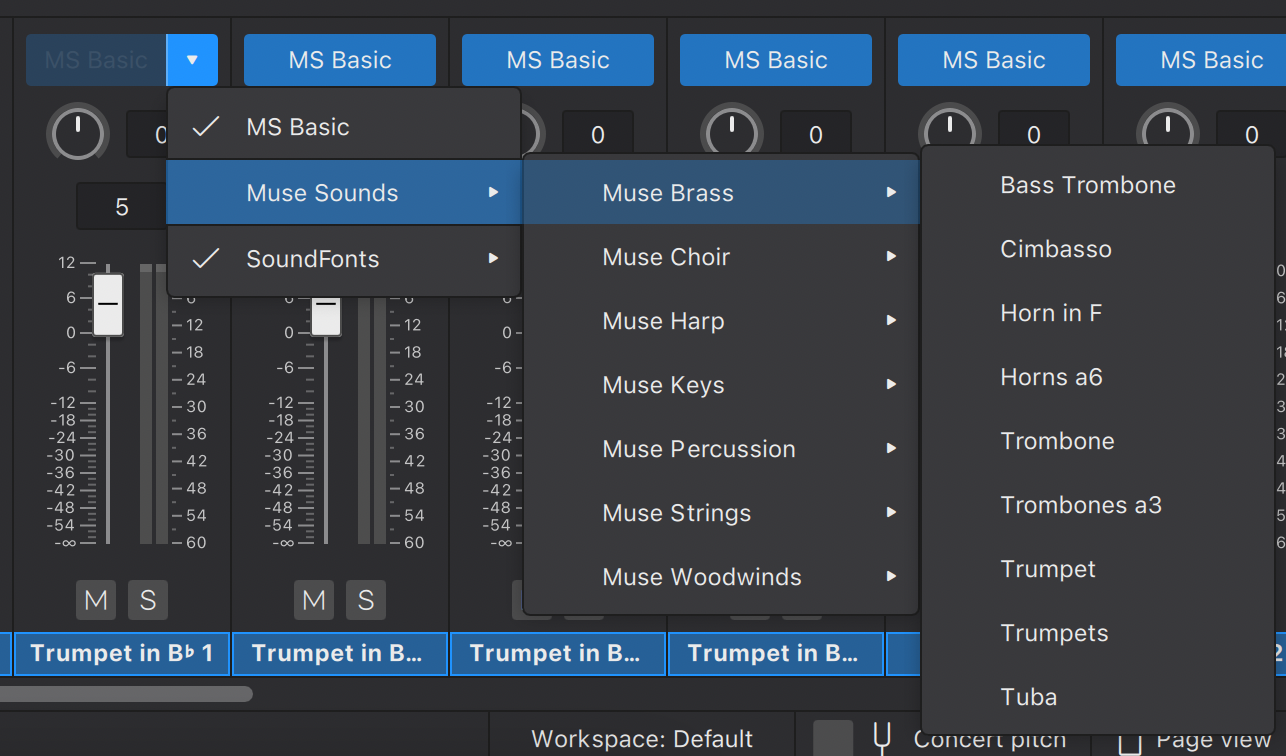Select Muse Brass in the sounds submenu

[x=665, y=192]
